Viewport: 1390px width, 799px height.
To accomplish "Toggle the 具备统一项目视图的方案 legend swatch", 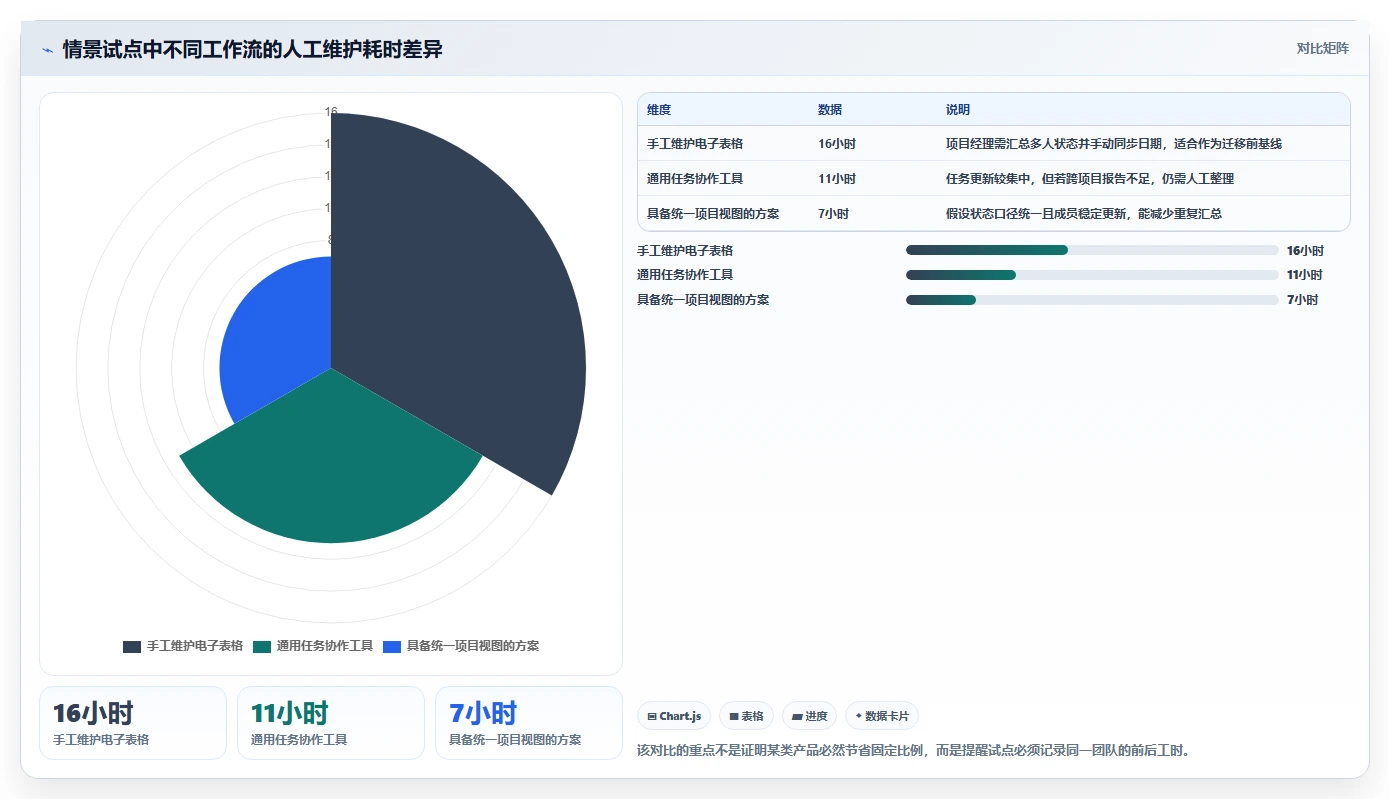I will pos(392,647).
